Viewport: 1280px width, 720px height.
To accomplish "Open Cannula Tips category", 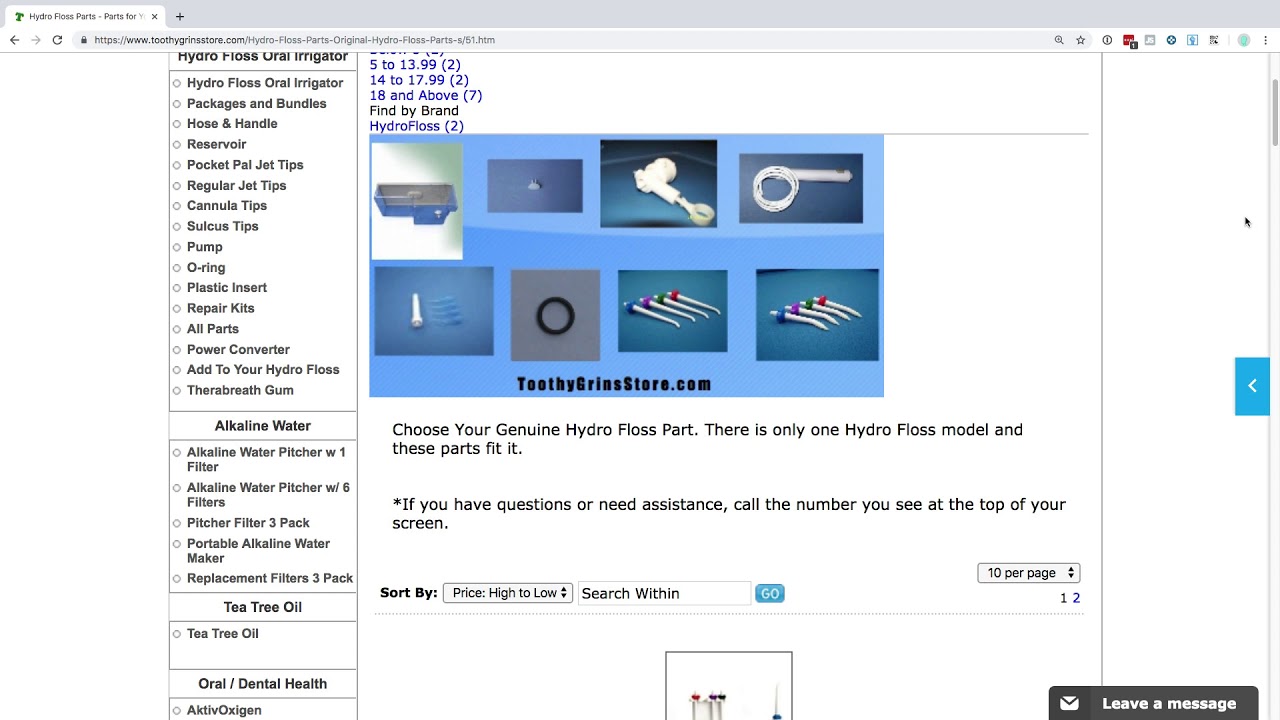I will click(x=227, y=206).
